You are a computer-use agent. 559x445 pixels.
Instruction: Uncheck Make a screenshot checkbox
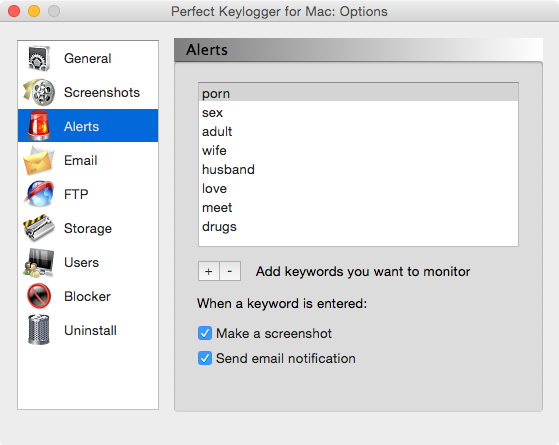pyautogui.click(x=205, y=333)
